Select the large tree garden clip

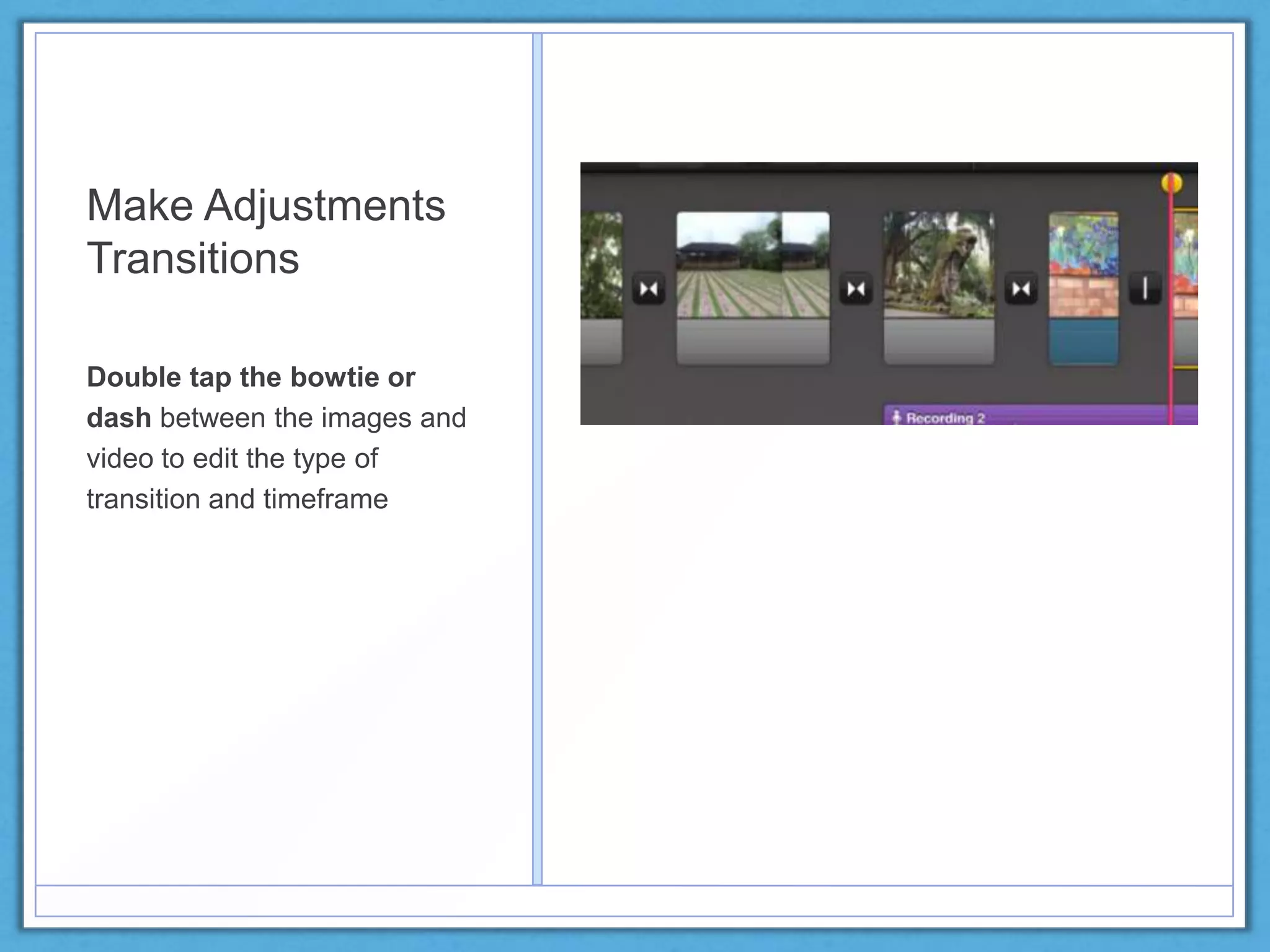[x=939, y=288]
